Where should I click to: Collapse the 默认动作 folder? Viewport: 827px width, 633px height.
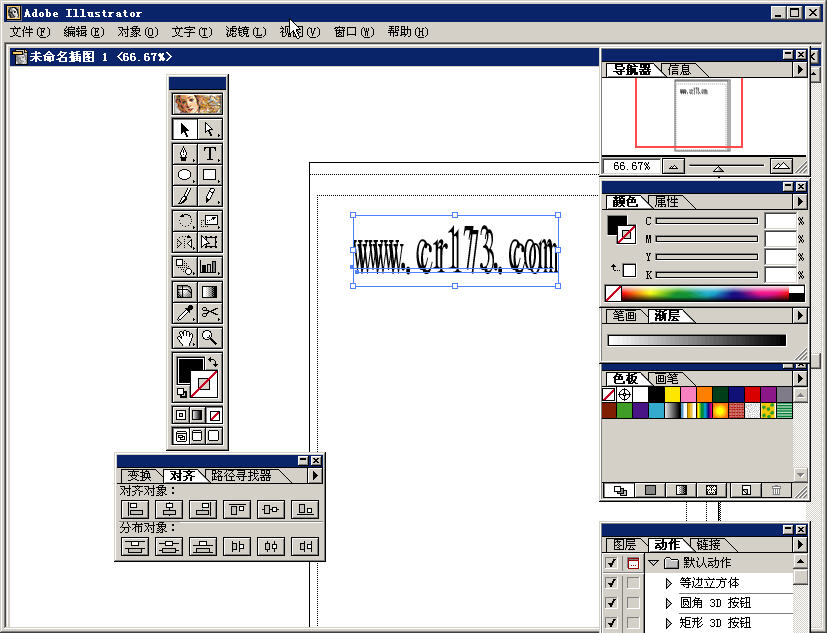click(654, 562)
